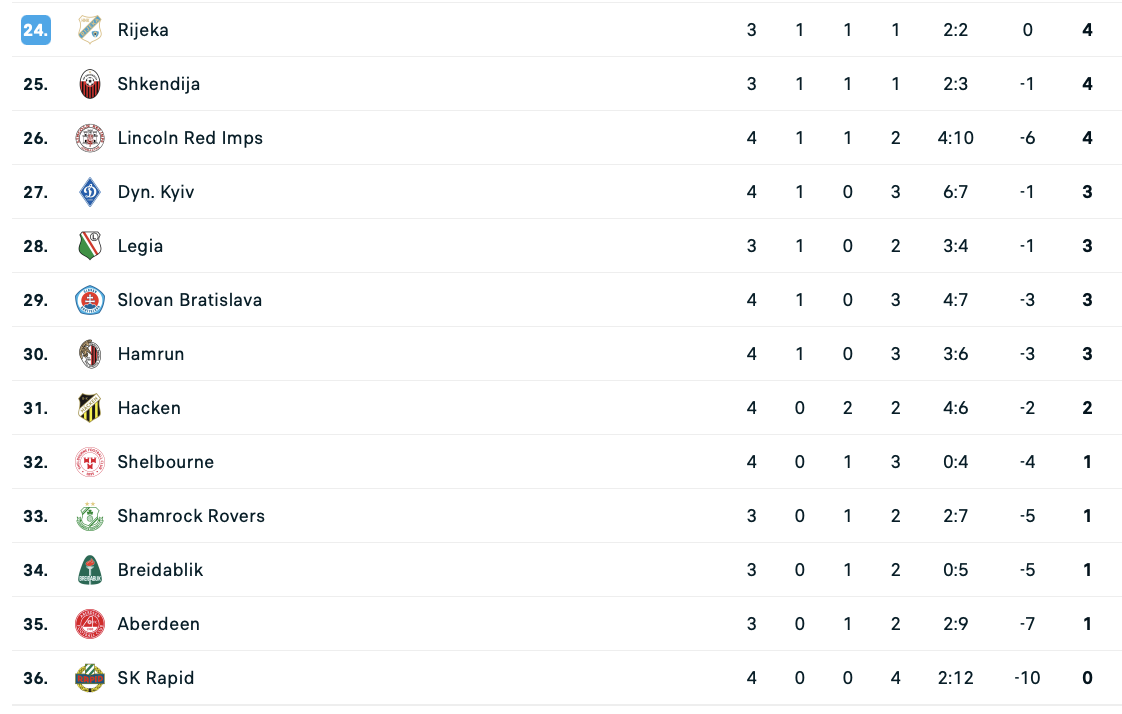This screenshot has height=714, width=1122.
Task: Click the Aberdeen red club badge
Action: click(90, 624)
